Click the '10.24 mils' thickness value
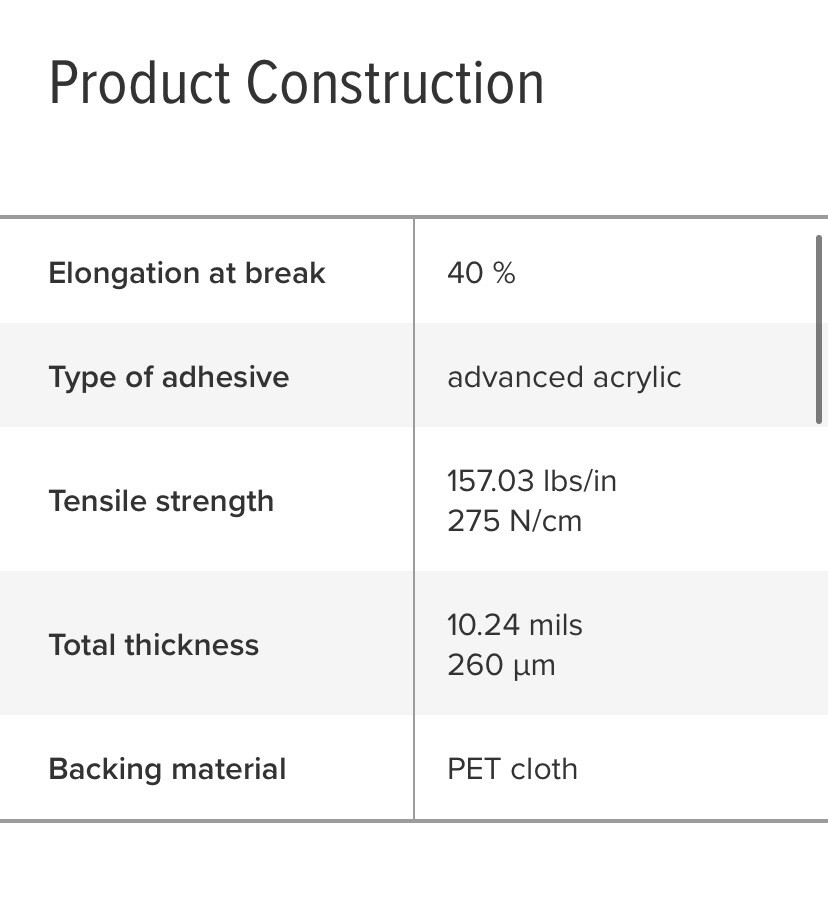Image resolution: width=828 pixels, height=918 pixels. pyautogui.click(x=514, y=625)
